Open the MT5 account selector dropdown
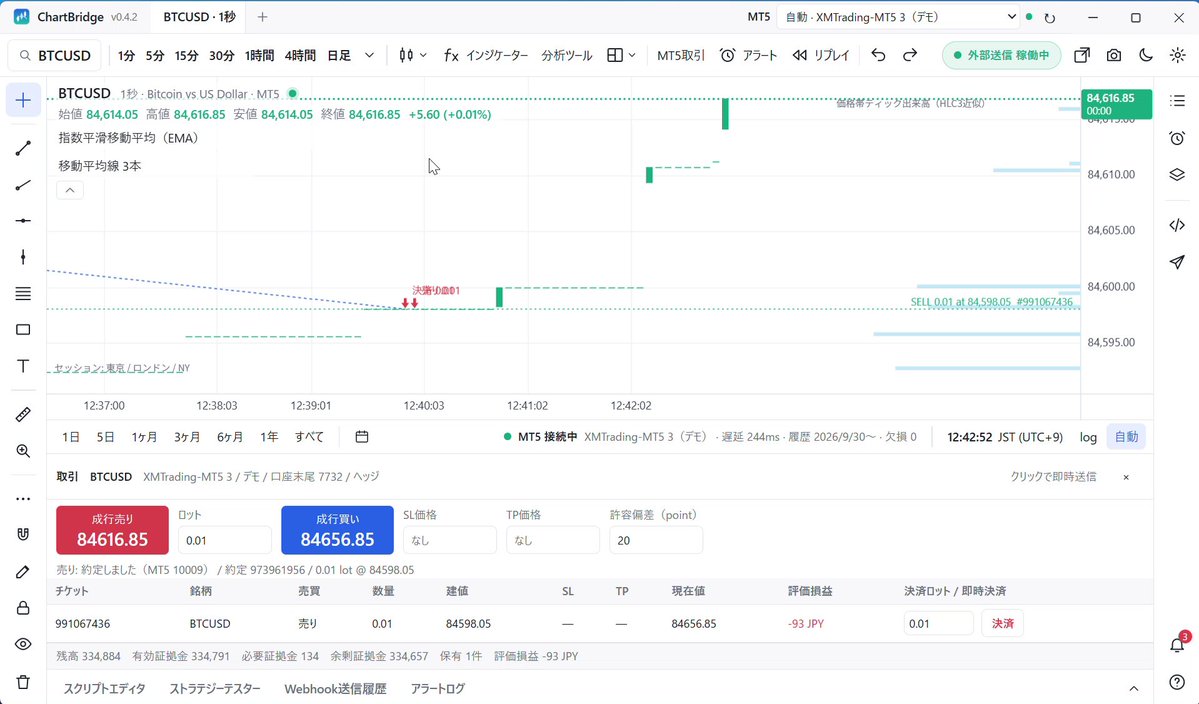 (x=899, y=17)
